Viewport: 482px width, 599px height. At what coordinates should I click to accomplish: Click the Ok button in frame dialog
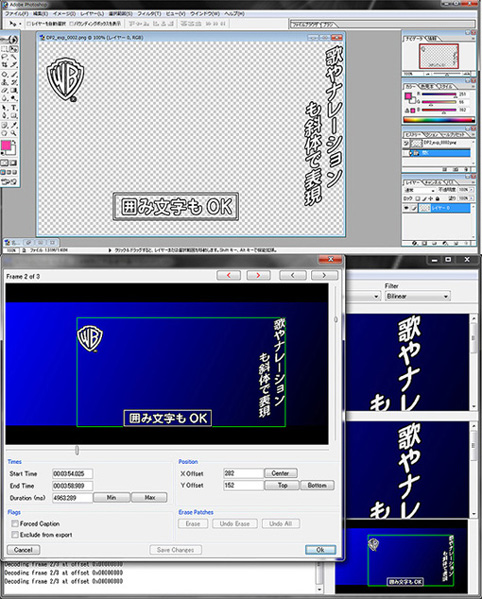click(x=320, y=550)
